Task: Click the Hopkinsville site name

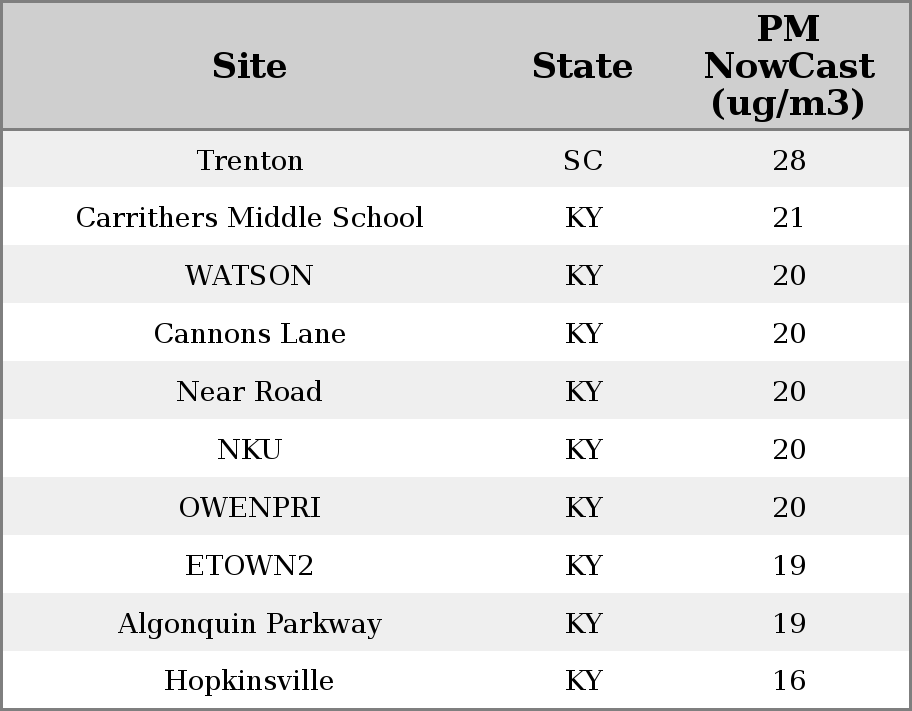Action: pos(249,681)
